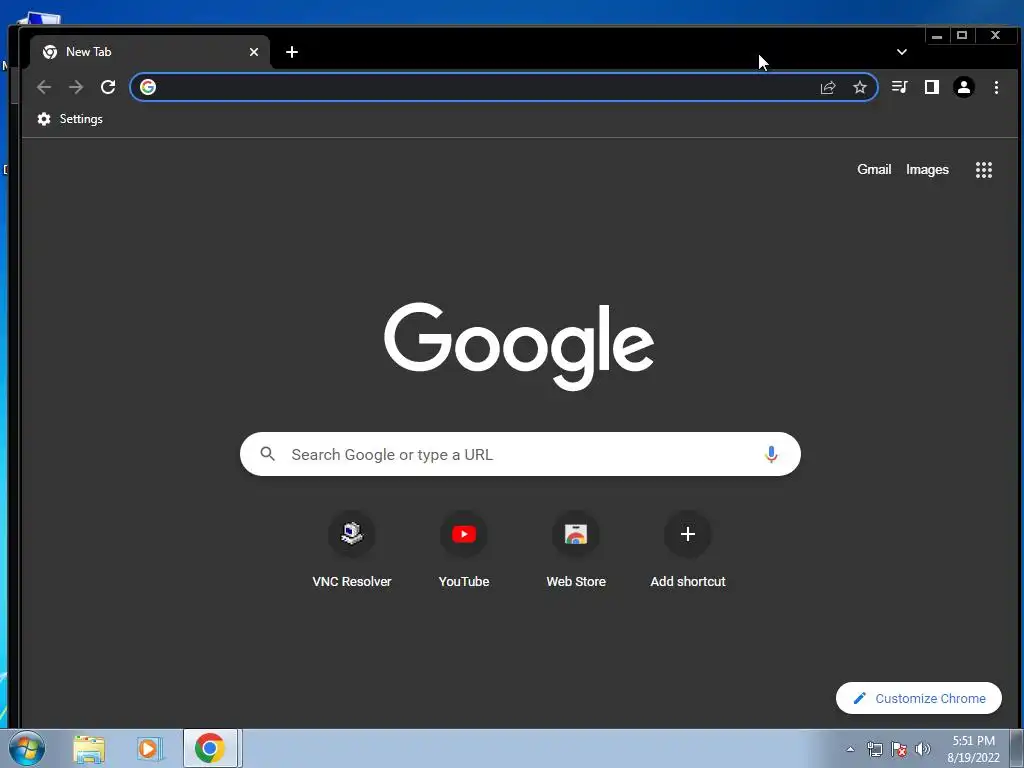Viewport: 1024px width, 768px height.
Task: Show hidden tray icons arrow
Action: [x=850, y=749]
